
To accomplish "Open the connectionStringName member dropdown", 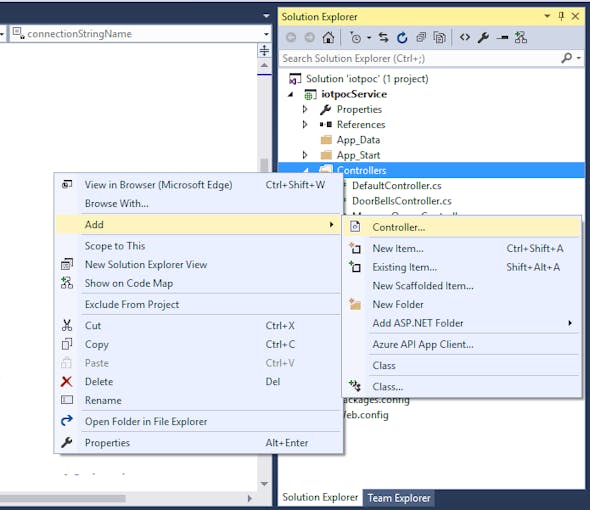I will pyautogui.click(x=266, y=34).
